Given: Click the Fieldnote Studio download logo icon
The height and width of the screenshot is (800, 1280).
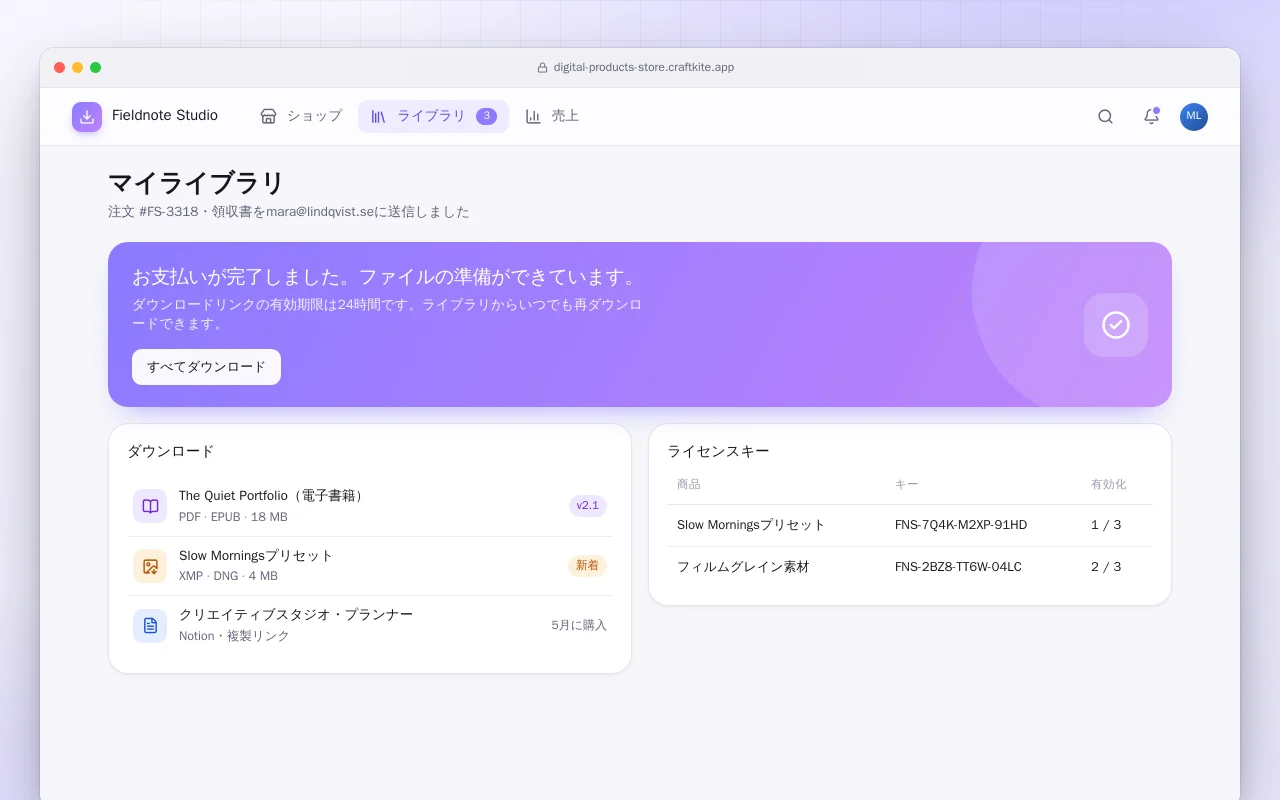Looking at the screenshot, I should 87,117.
